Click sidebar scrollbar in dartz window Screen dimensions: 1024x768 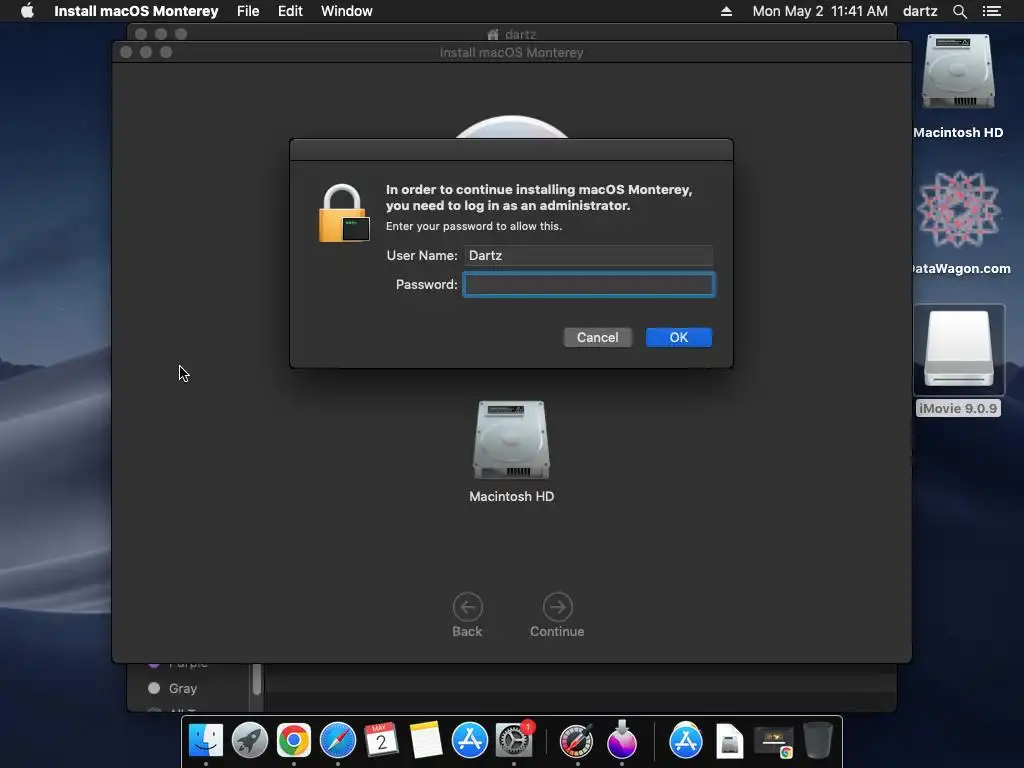point(257,679)
